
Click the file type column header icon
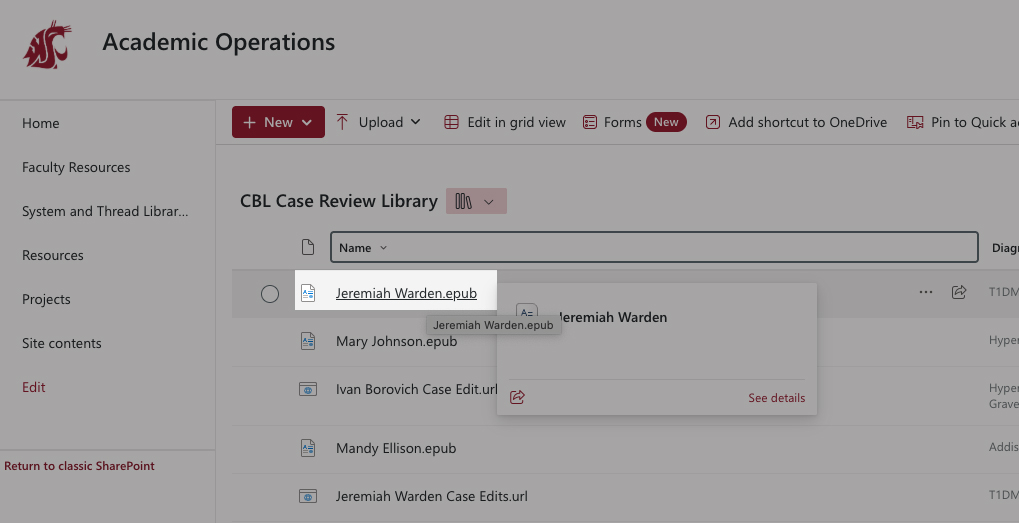pos(309,247)
